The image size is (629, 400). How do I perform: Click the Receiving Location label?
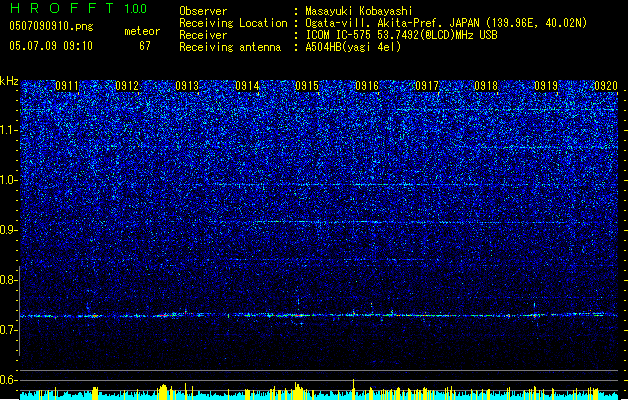pyautogui.click(x=233, y=23)
